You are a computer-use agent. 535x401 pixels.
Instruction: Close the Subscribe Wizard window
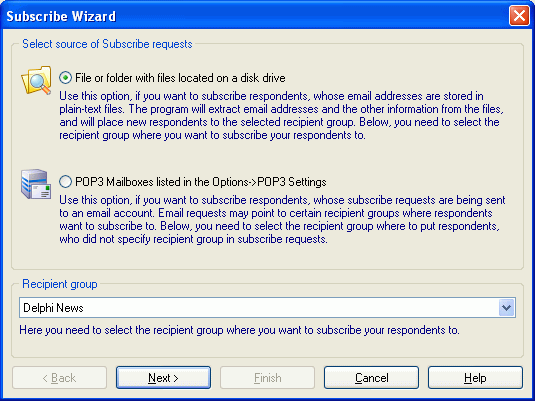pyautogui.click(x=519, y=16)
